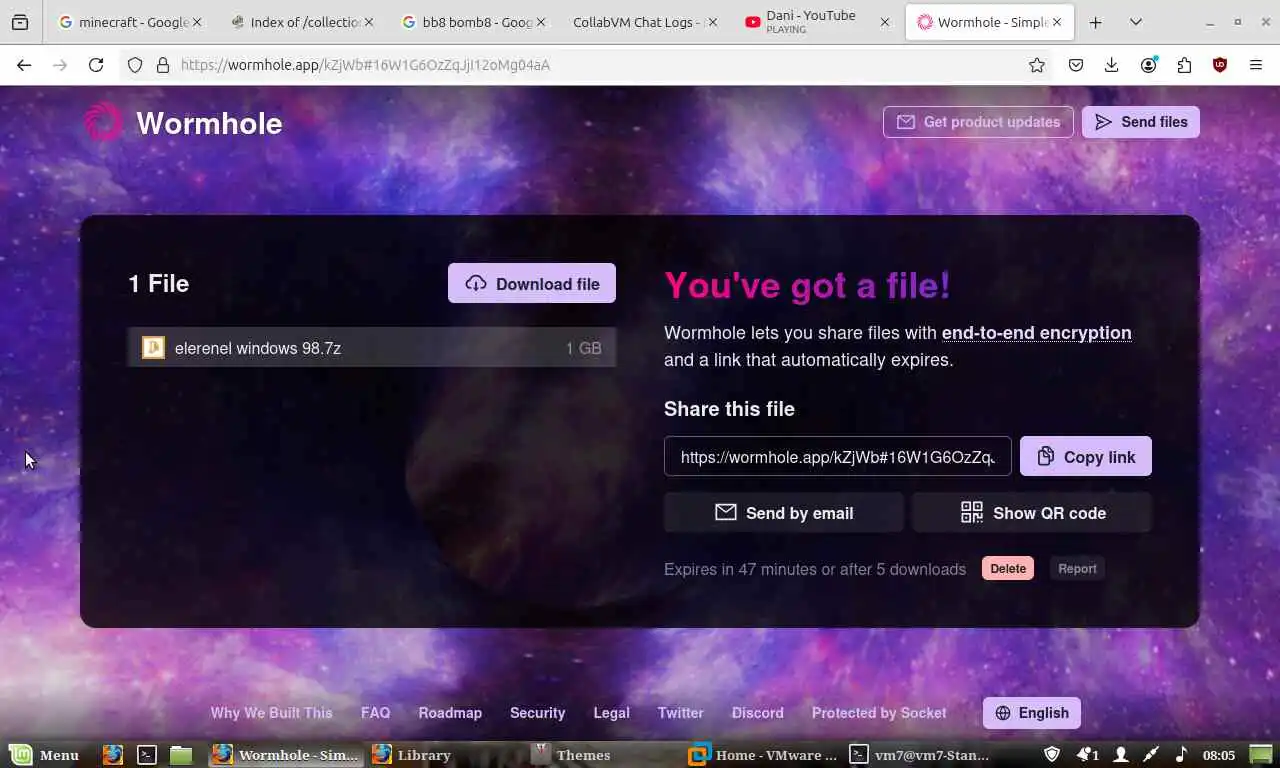Bookmark this page with the star

[1037, 65]
